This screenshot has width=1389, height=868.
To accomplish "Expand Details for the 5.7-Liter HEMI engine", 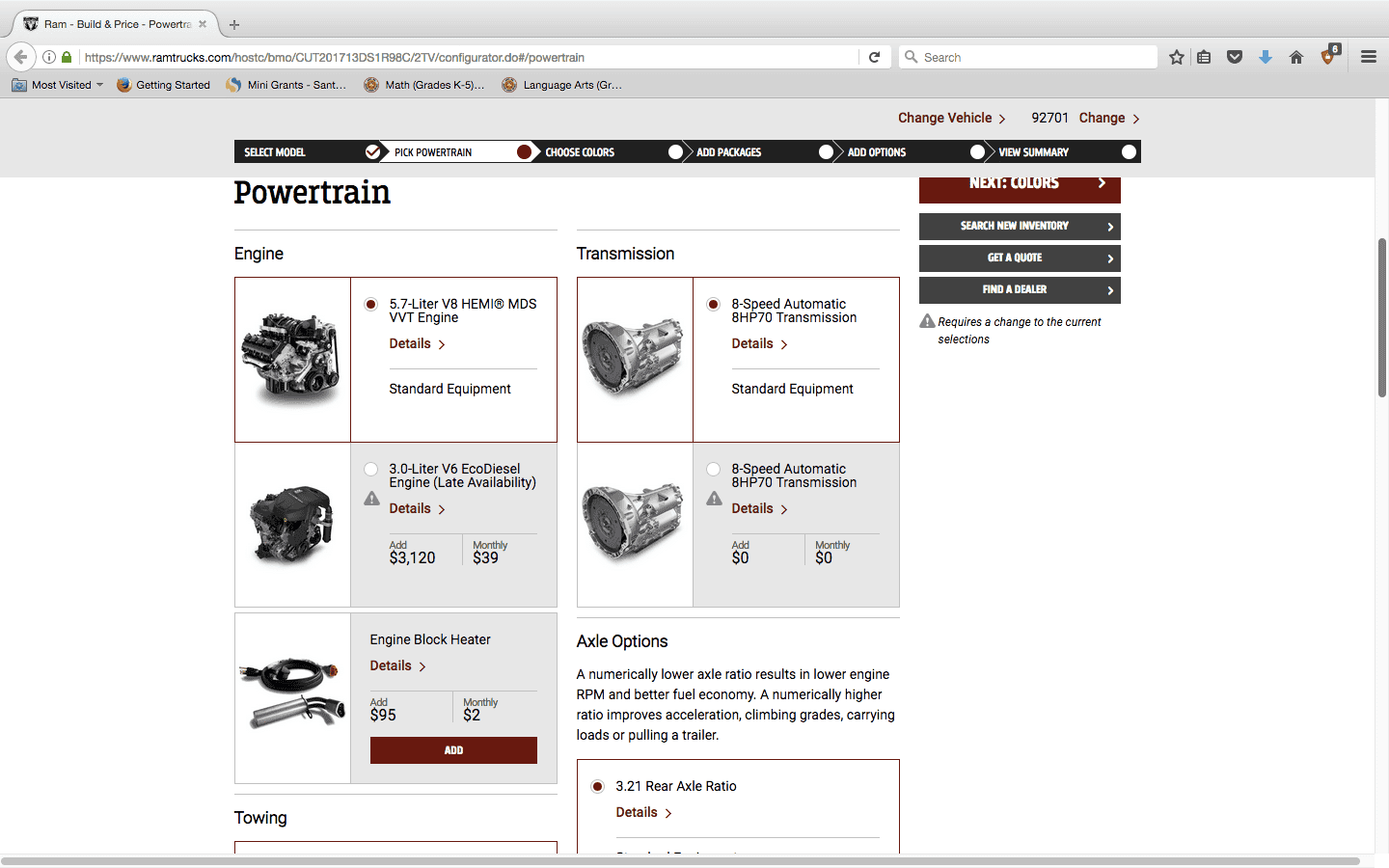I will 417,343.
